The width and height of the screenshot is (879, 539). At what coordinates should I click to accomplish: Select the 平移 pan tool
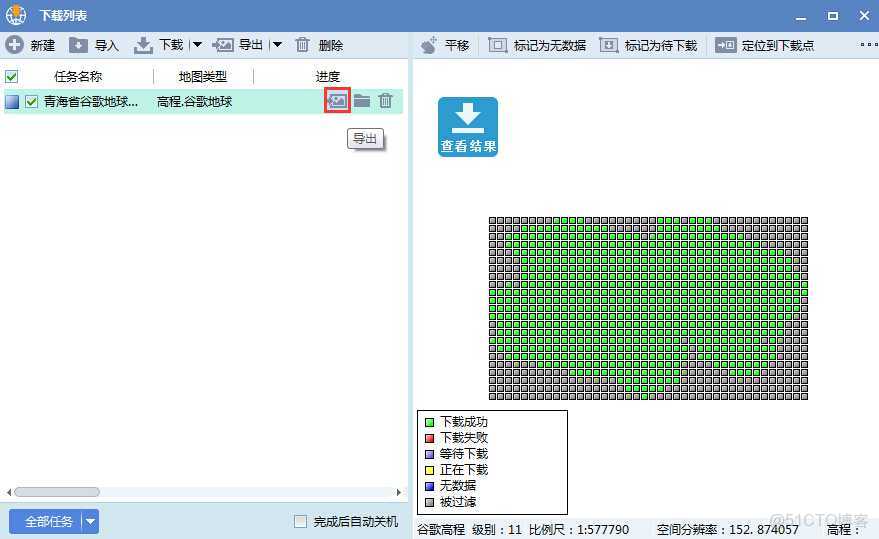445,45
